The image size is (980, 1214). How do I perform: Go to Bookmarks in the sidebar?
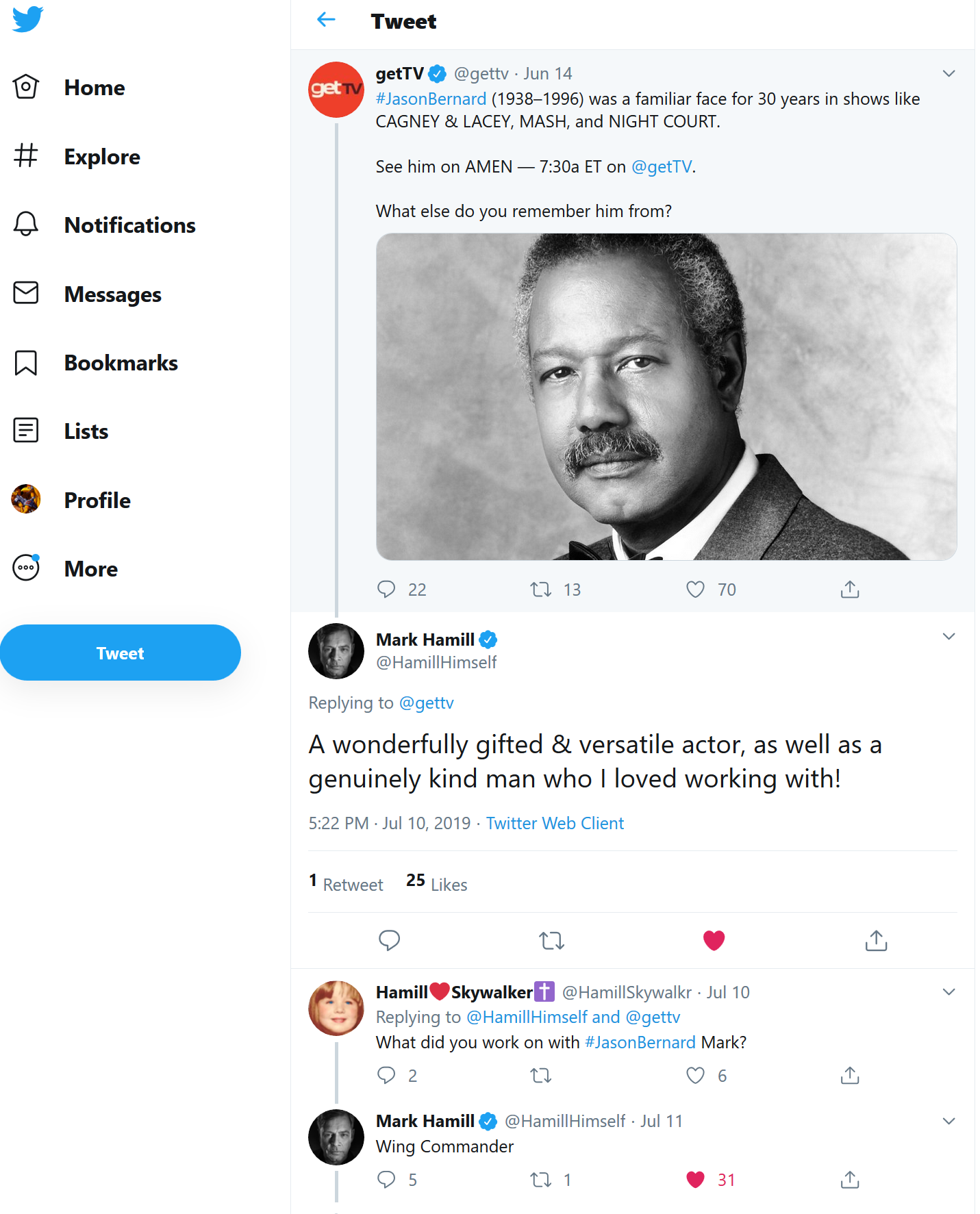point(121,363)
